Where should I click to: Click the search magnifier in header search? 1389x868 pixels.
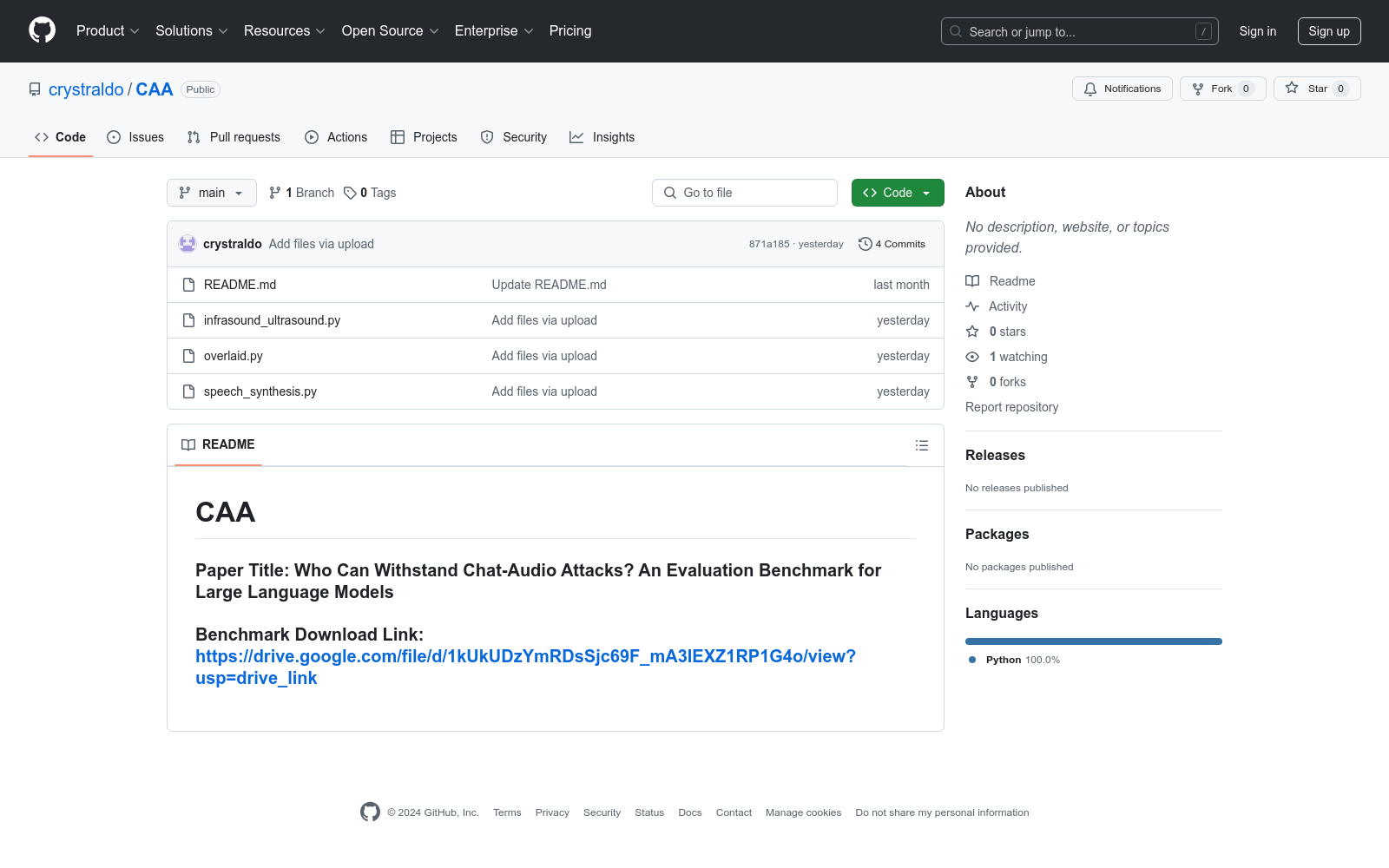[956, 31]
